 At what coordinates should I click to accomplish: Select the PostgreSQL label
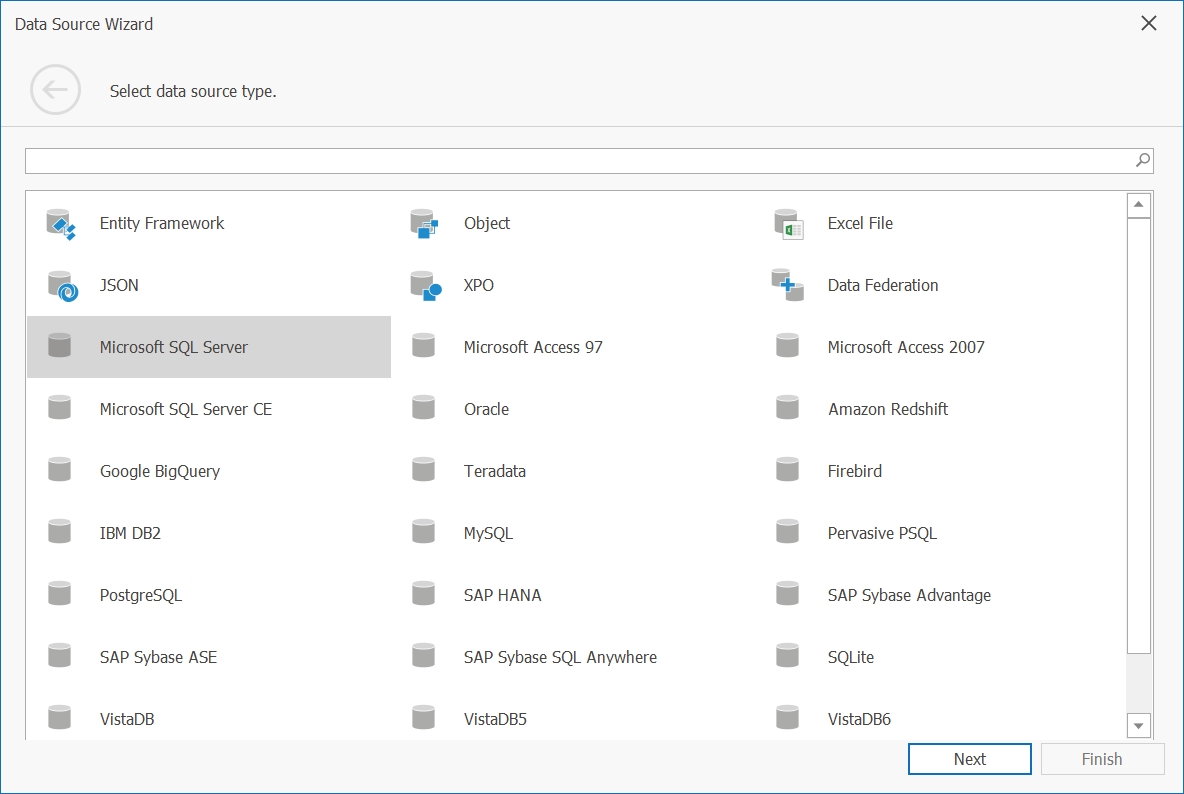click(x=140, y=595)
